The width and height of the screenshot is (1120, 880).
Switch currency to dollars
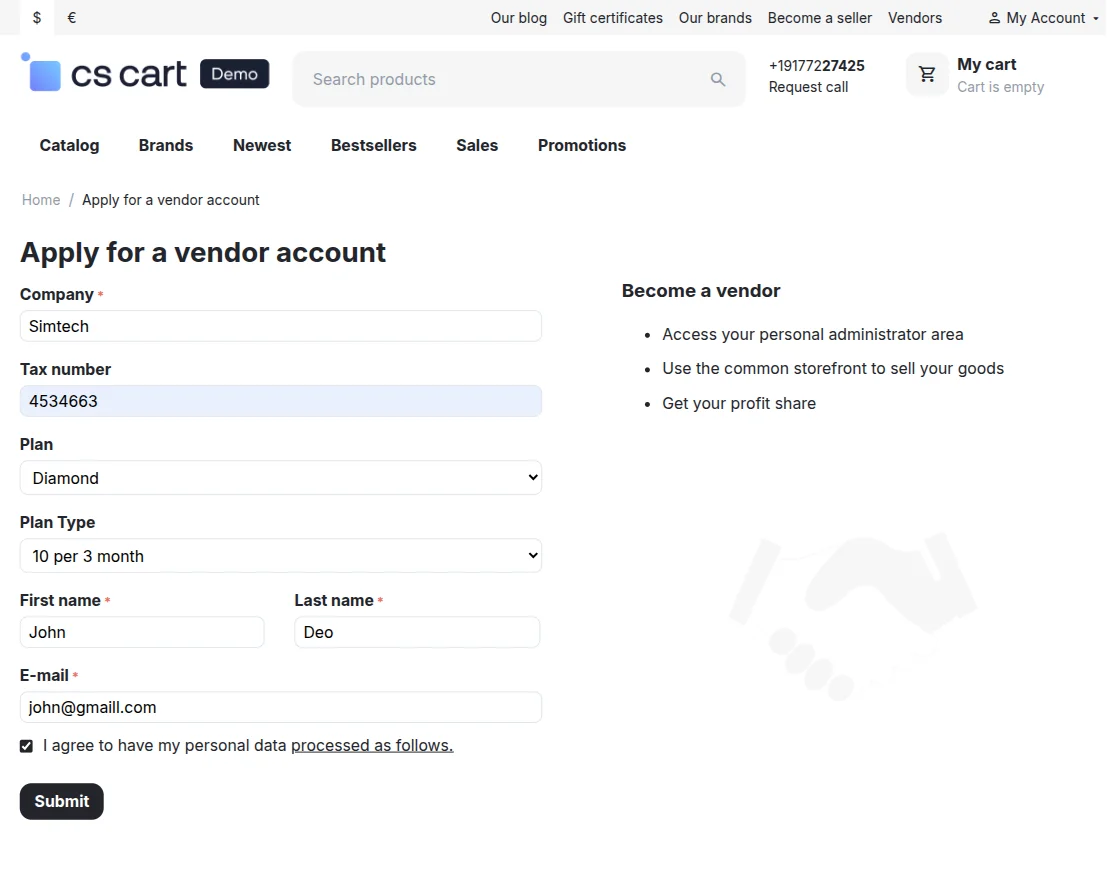[36, 17]
